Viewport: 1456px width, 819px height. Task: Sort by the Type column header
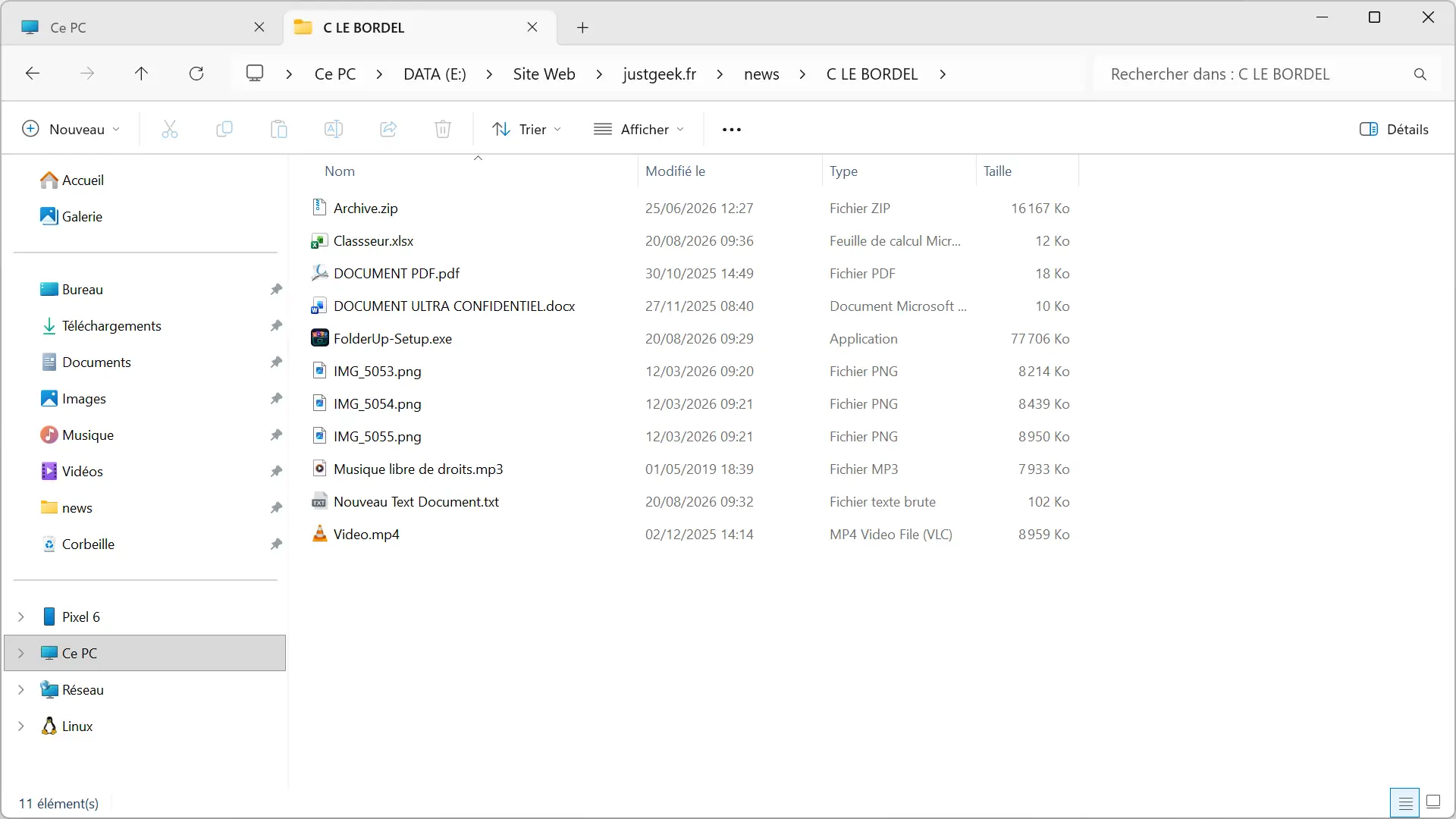[843, 171]
